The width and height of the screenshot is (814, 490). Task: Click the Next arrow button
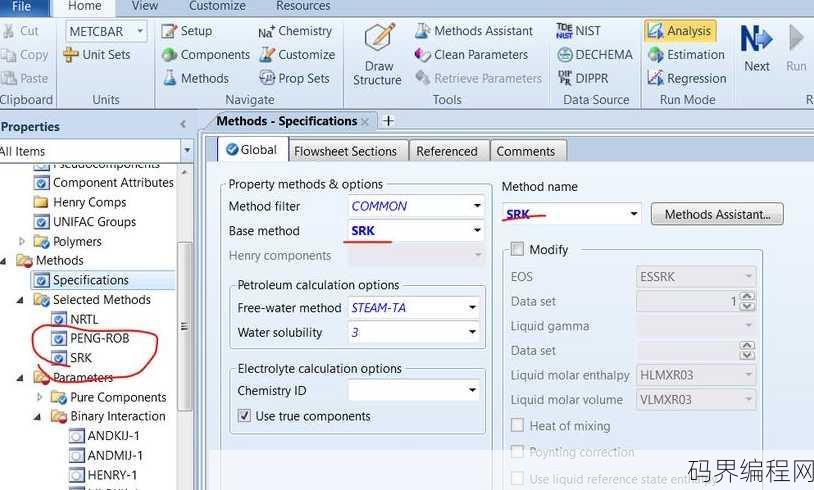point(756,48)
